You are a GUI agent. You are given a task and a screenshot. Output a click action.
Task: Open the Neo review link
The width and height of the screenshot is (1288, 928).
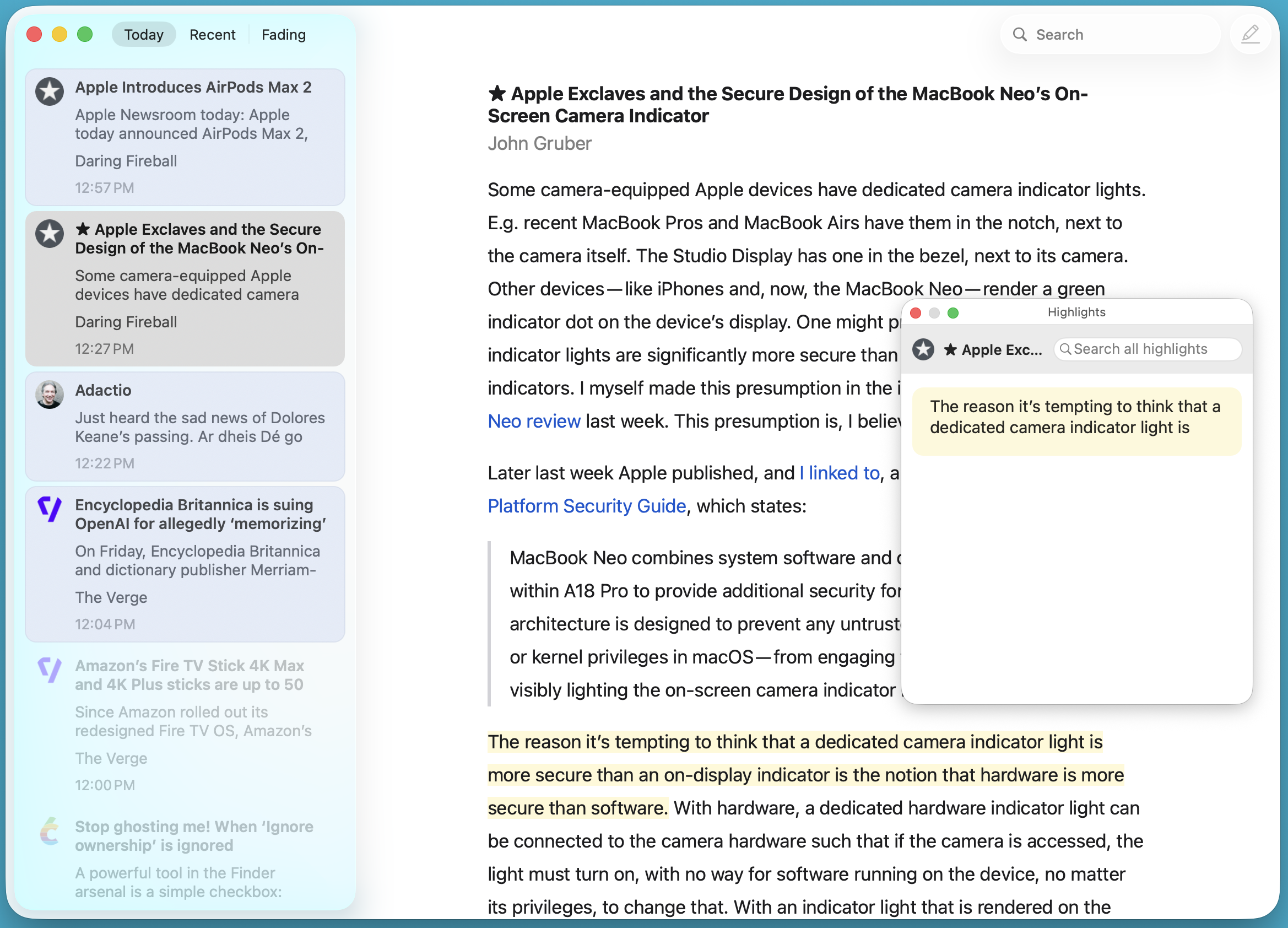pos(534,422)
